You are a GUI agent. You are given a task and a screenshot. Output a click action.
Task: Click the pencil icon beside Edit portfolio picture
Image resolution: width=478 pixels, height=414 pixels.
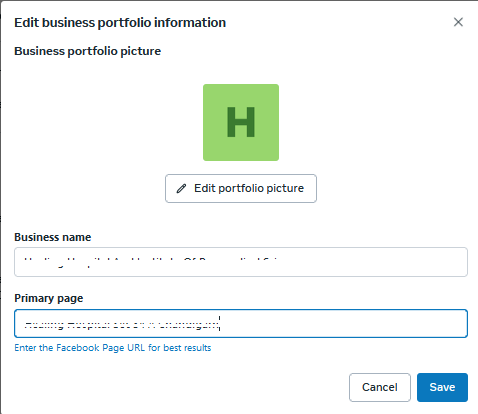pos(181,189)
